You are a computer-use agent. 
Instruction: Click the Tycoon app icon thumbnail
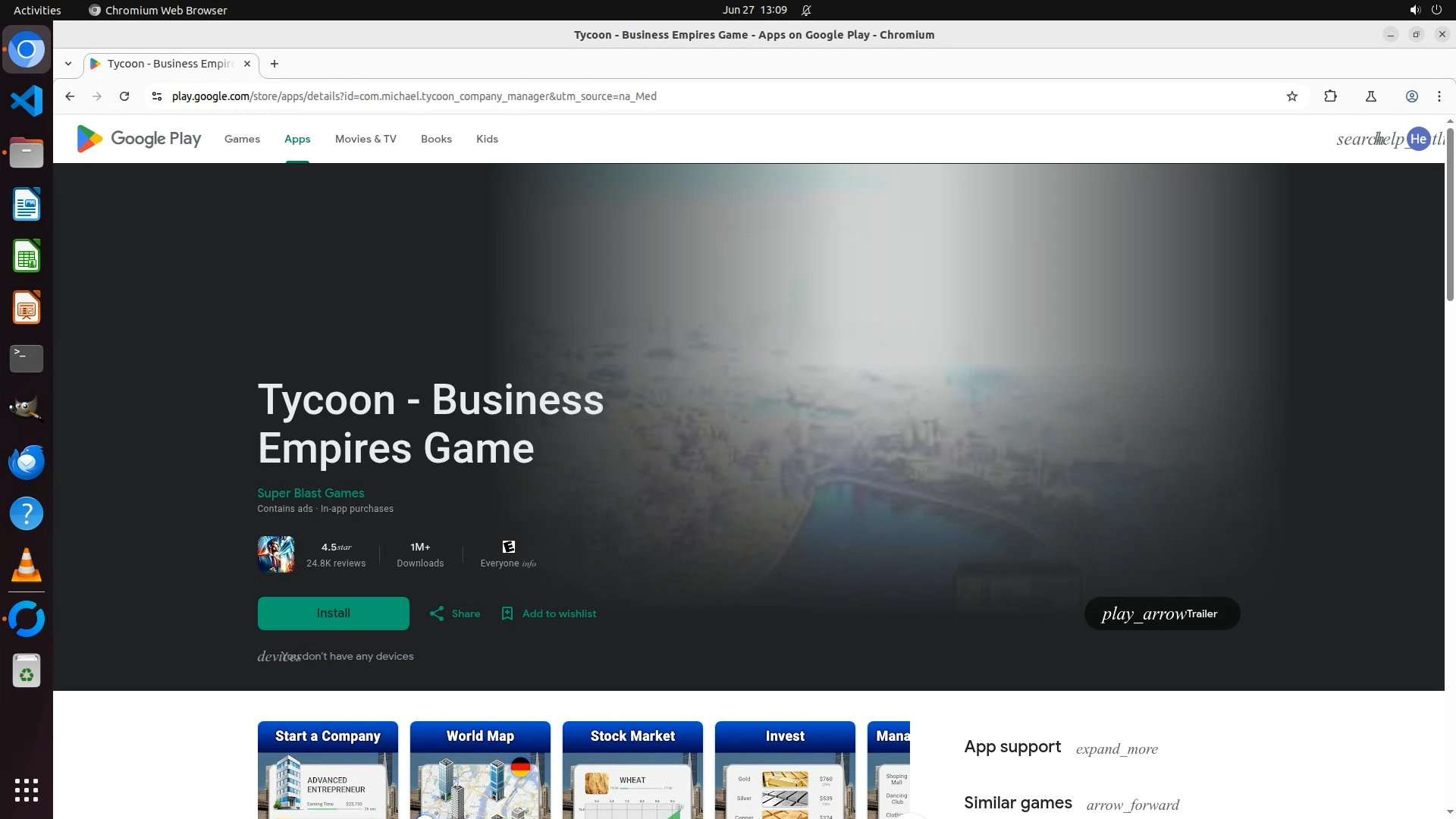point(276,554)
